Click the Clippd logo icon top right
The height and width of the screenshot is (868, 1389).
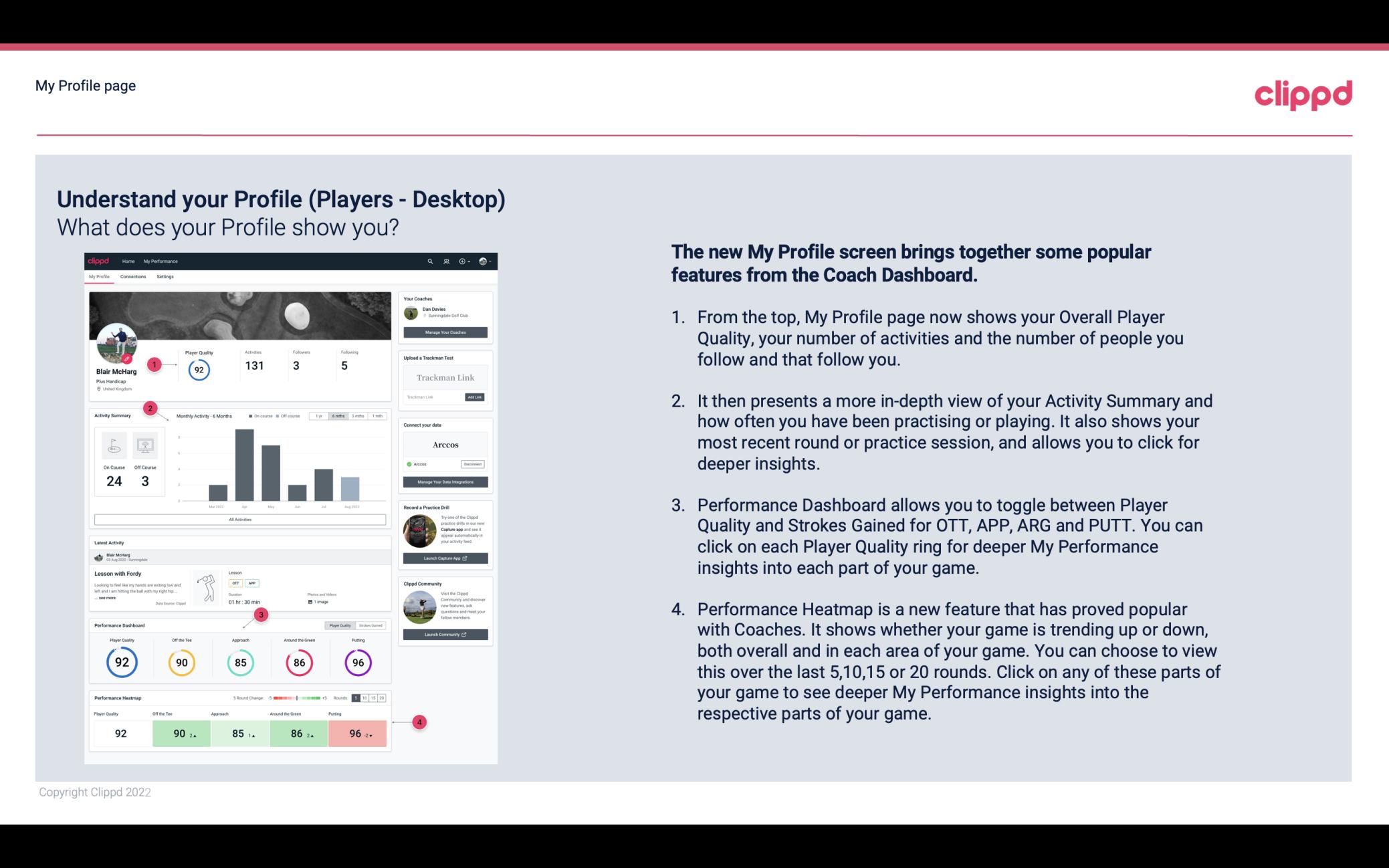pos(1303,93)
